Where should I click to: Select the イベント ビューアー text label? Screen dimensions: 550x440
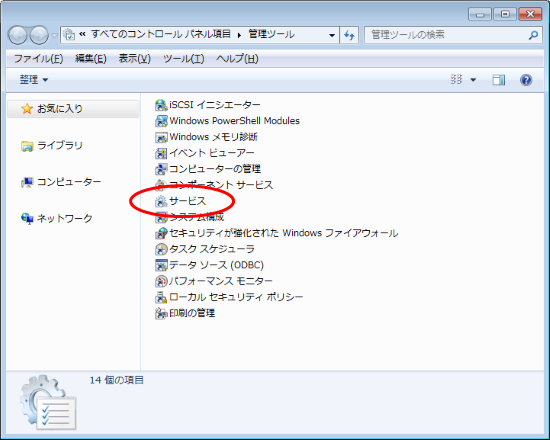click(x=212, y=153)
